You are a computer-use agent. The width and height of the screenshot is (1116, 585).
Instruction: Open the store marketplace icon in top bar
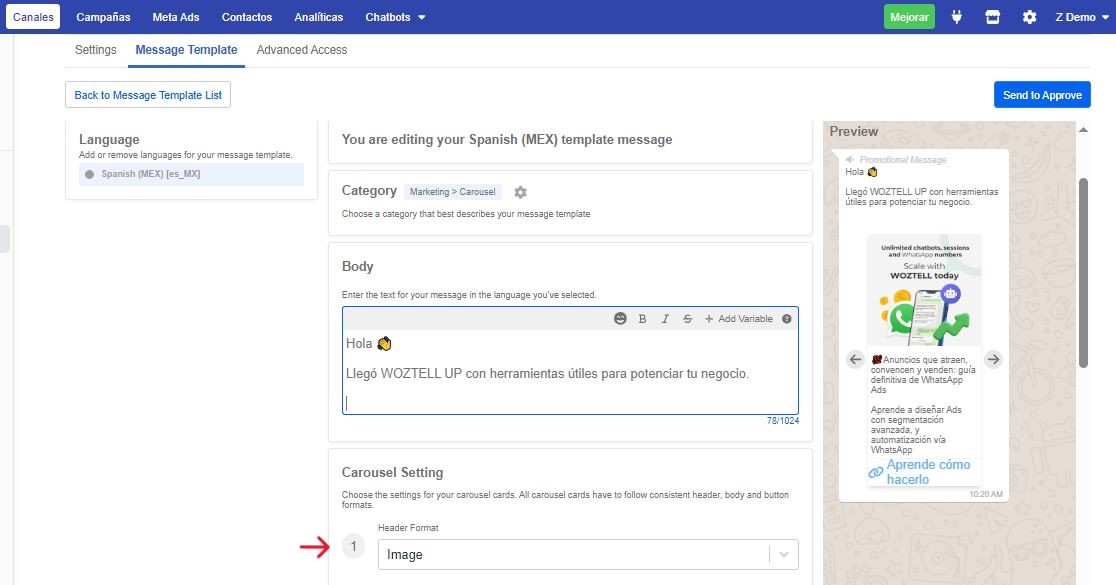coord(992,17)
